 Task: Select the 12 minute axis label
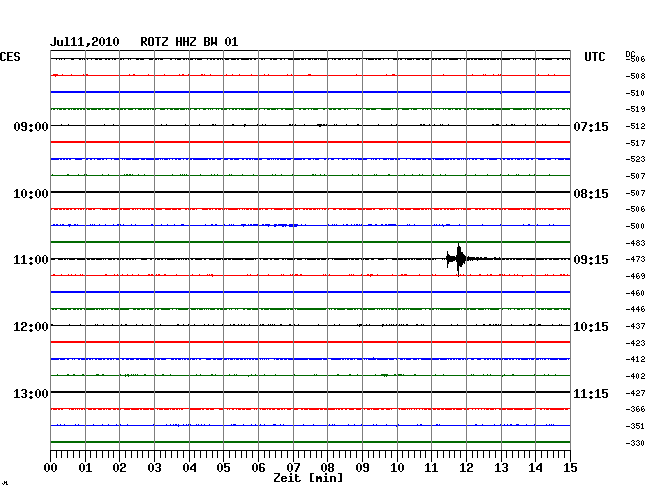point(466,467)
